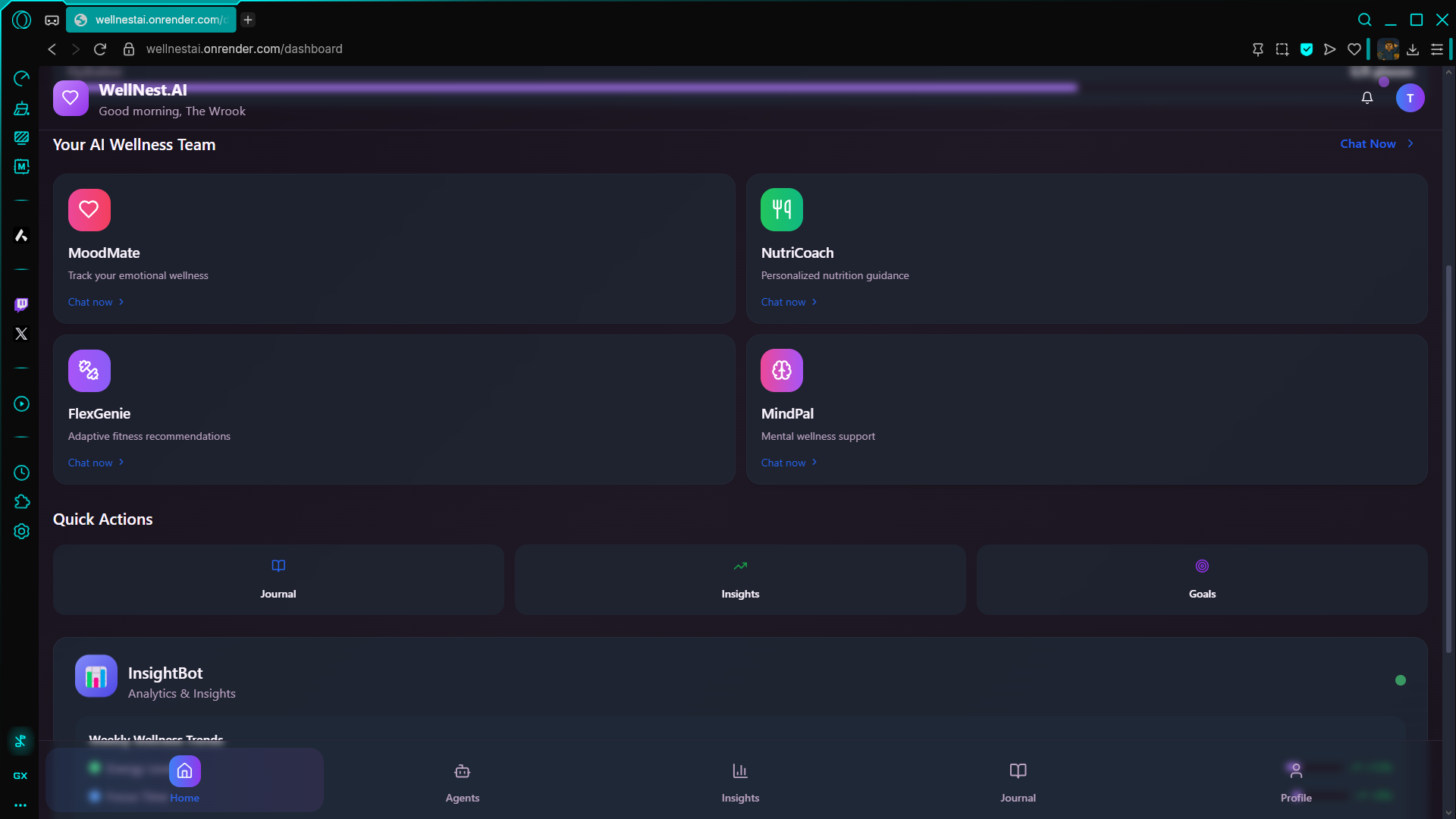Click the InsightBot chart icon

tap(96, 676)
